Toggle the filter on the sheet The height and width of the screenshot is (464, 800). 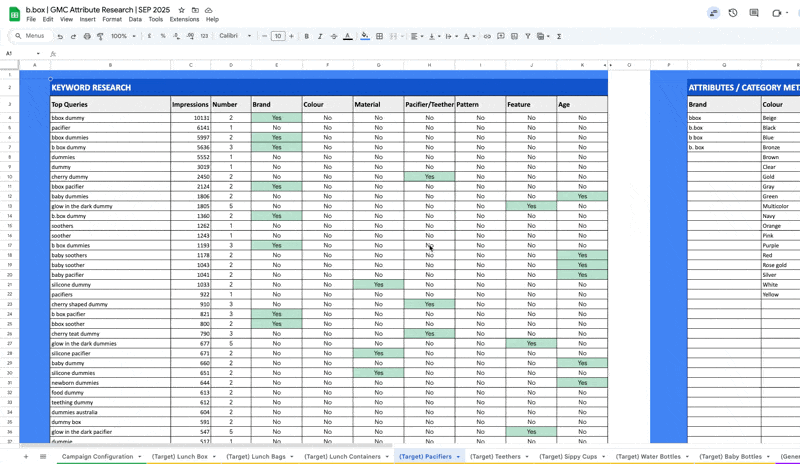pos(528,36)
